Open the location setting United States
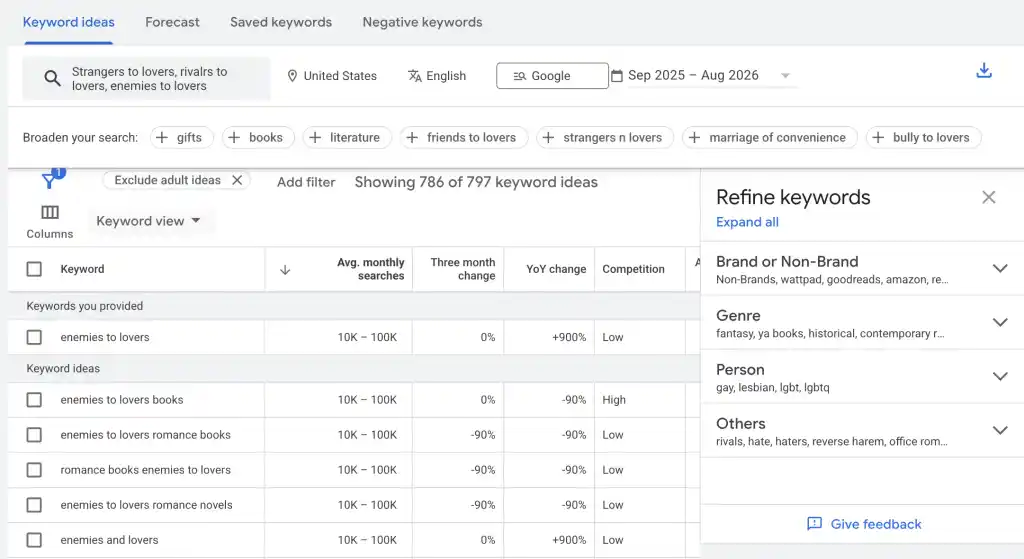The width and height of the screenshot is (1024, 559). coord(332,76)
